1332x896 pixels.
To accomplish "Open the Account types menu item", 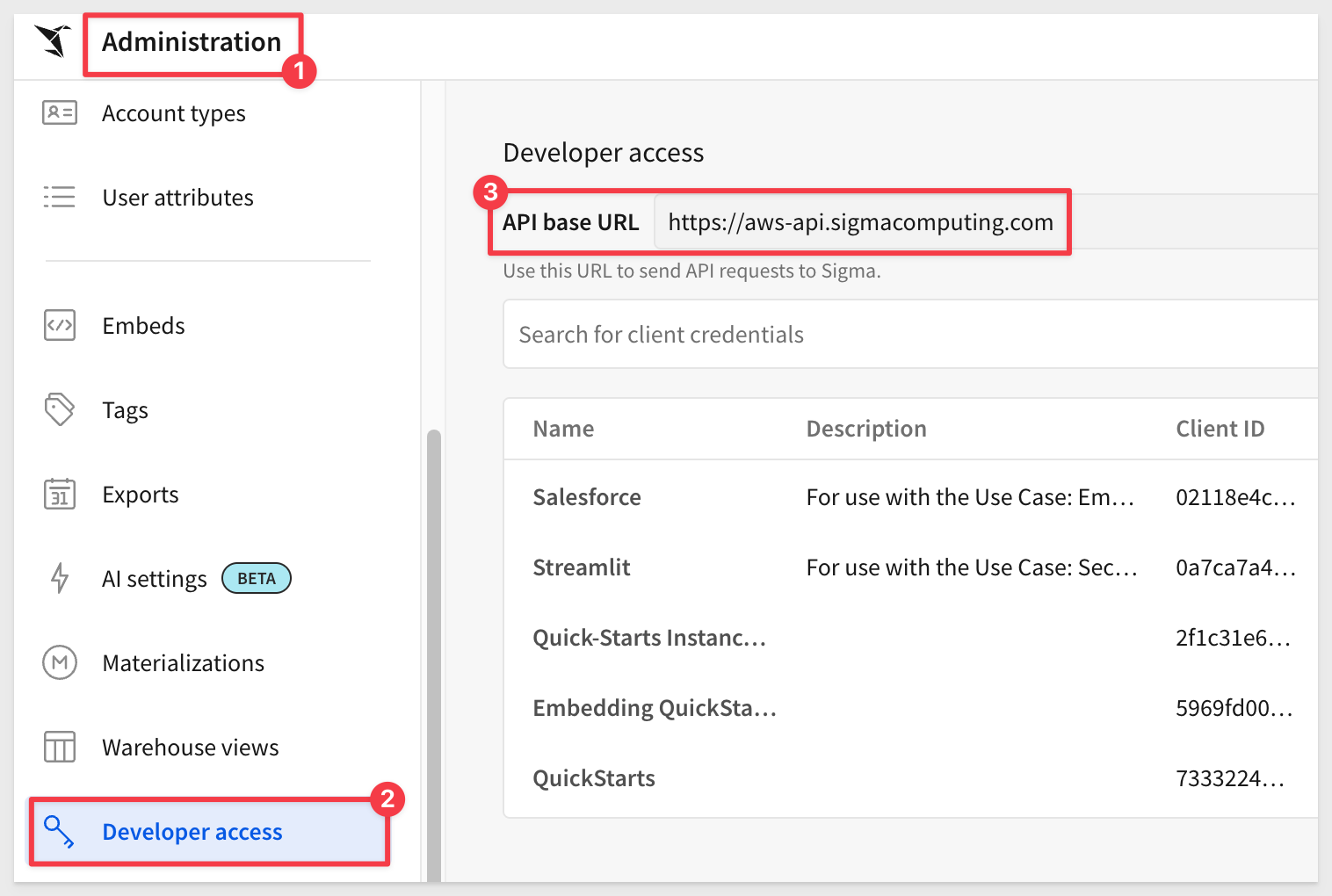I will coord(173,113).
